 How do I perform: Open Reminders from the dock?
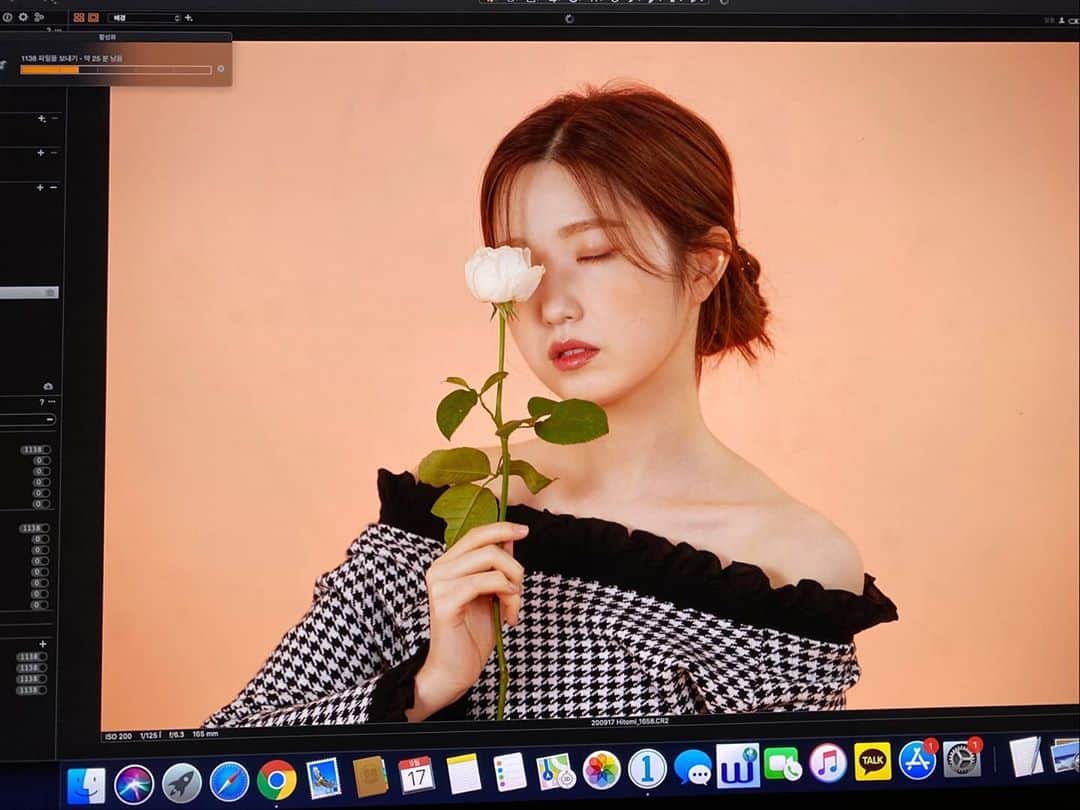pyautogui.click(x=510, y=772)
